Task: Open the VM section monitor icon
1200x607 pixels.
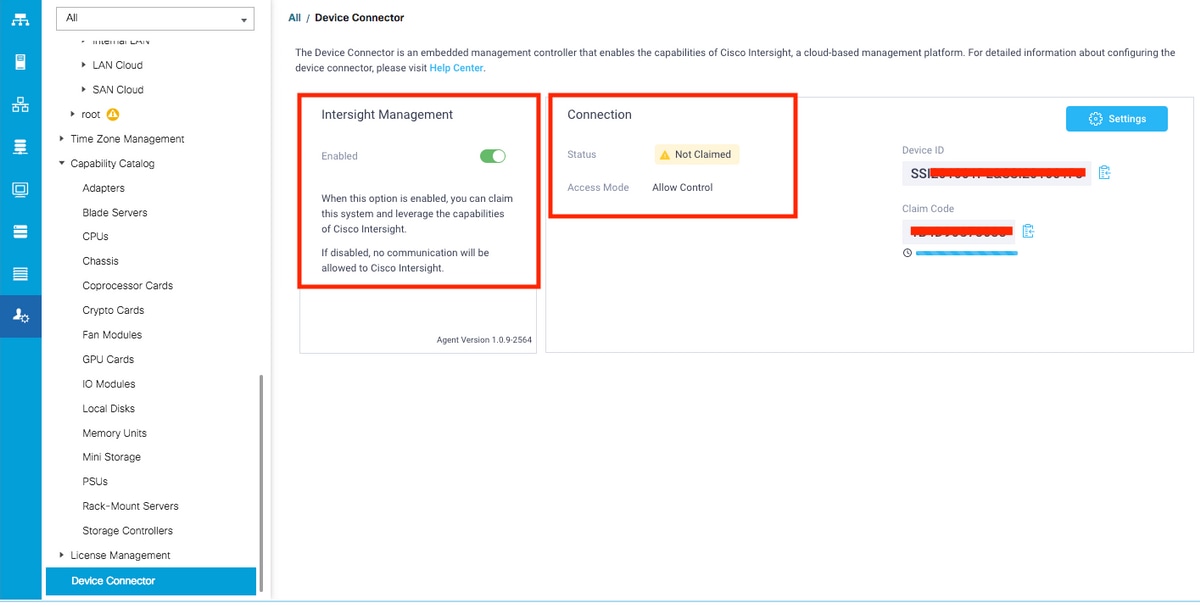Action: [20, 189]
